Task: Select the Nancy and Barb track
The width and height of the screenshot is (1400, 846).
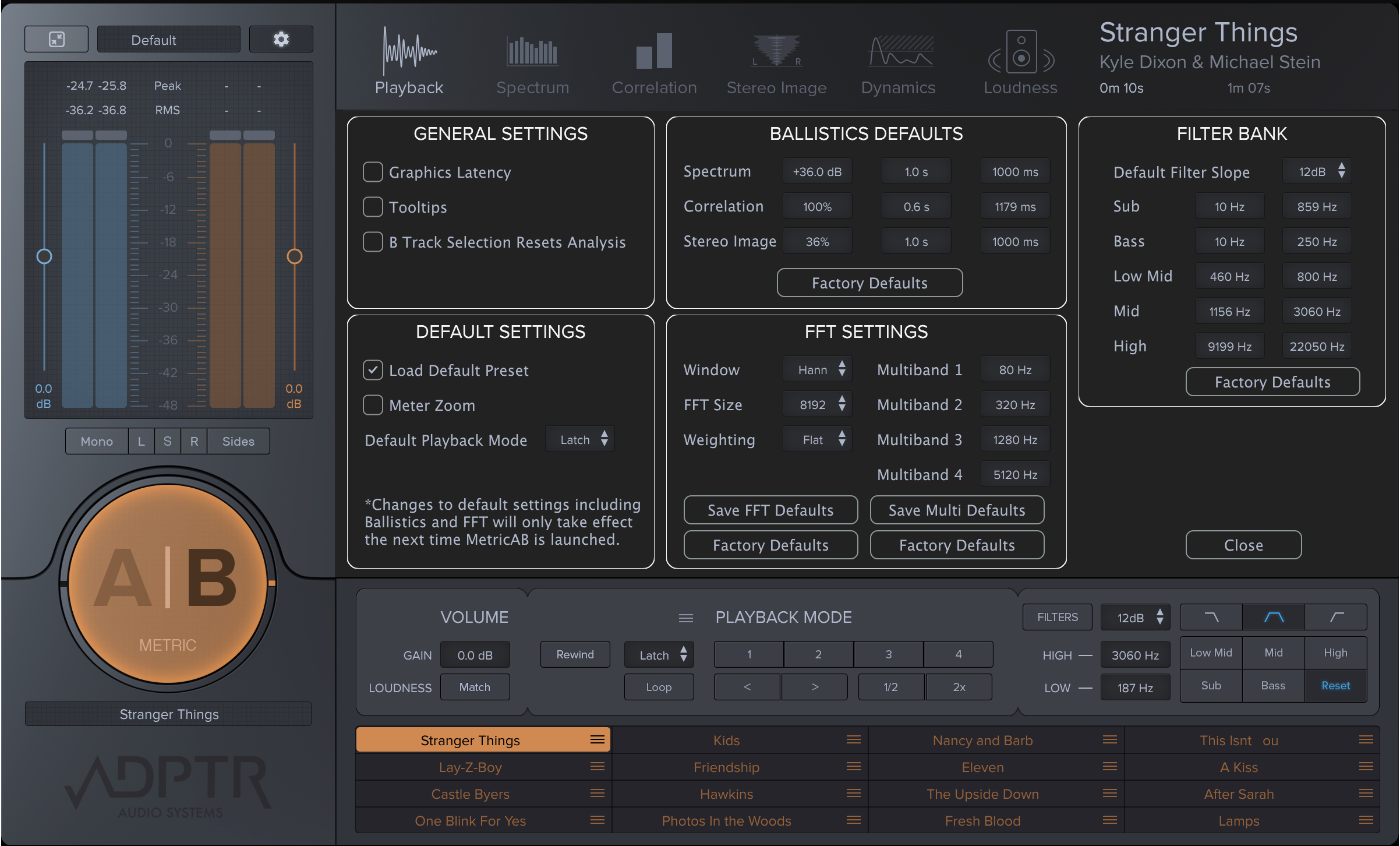Action: [x=982, y=740]
